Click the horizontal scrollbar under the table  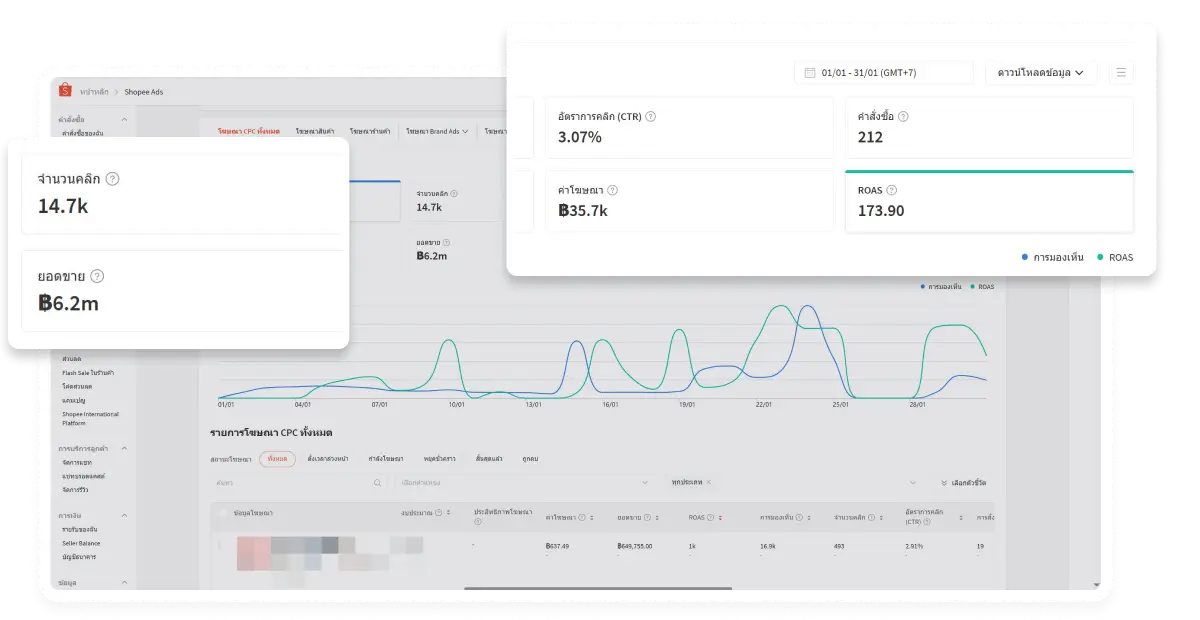coord(598,587)
